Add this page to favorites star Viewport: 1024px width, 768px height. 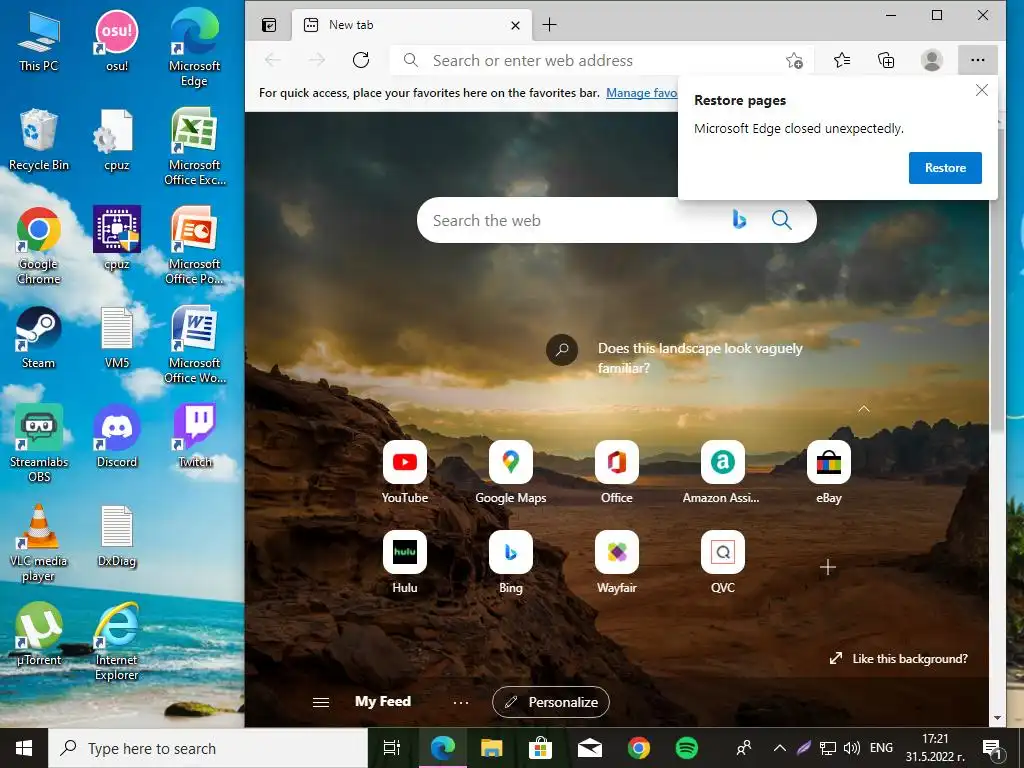coord(794,60)
